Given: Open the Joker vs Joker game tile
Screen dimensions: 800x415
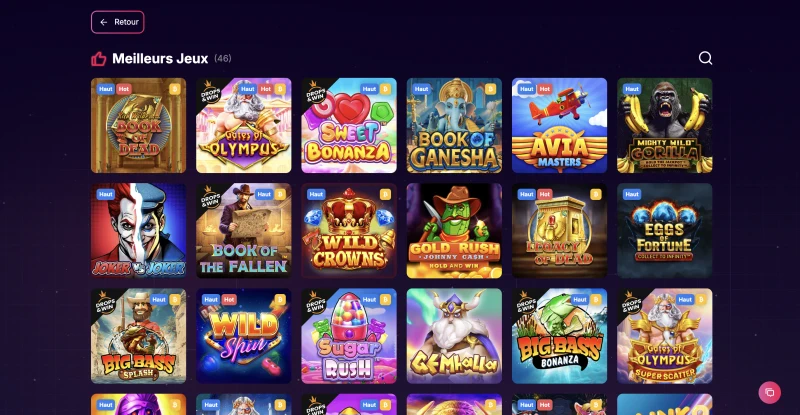Looking at the screenshot, I should click(138, 231).
